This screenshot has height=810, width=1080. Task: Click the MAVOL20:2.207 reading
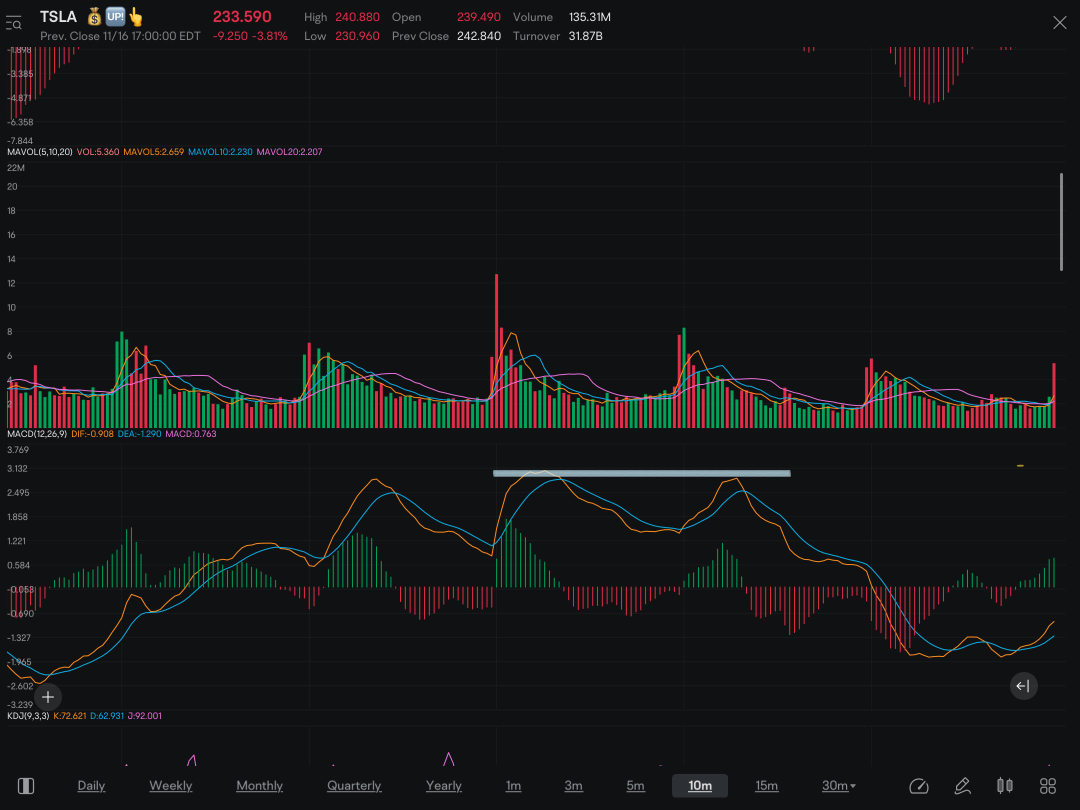pyautogui.click(x=289, y=152)
